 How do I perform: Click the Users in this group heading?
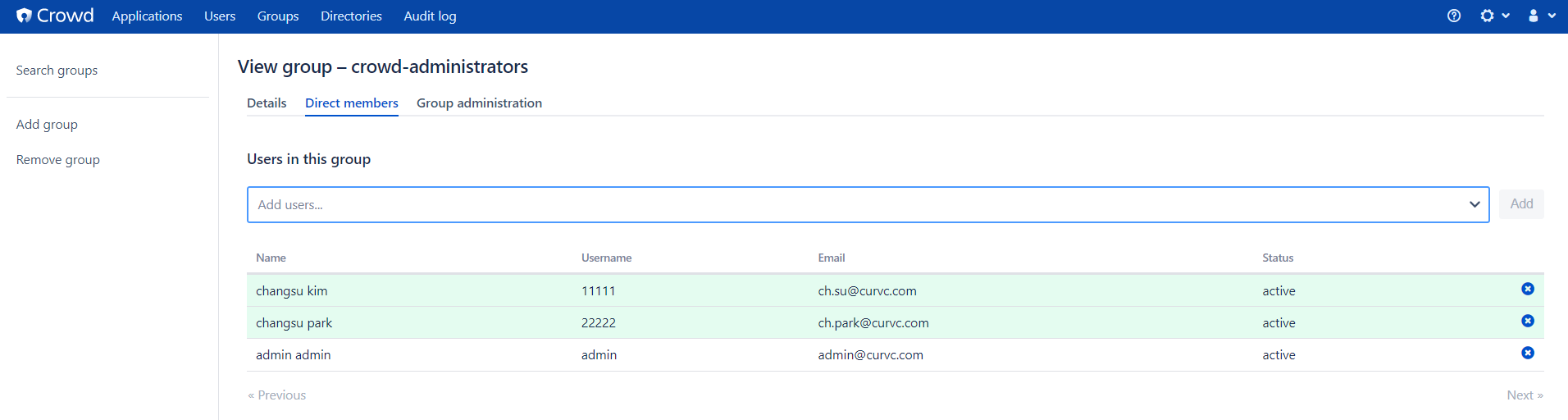click(x=308, y=159)
